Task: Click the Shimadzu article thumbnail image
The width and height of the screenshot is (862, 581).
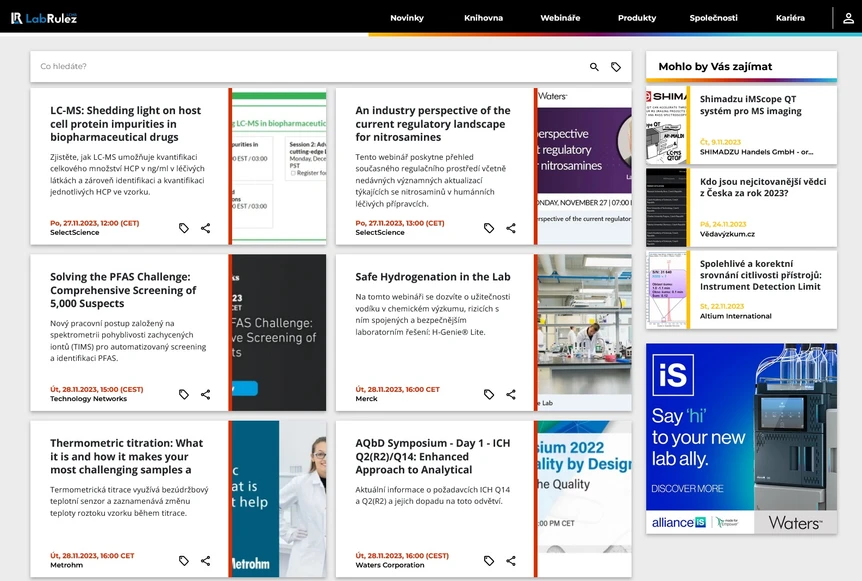Action: tap(666, 125)
